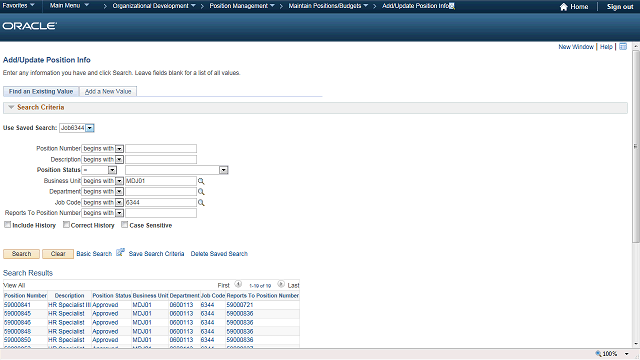Sort by Job Code column header
The width and height of the screenshot is (640, 360).
click(x=213, y=296)
